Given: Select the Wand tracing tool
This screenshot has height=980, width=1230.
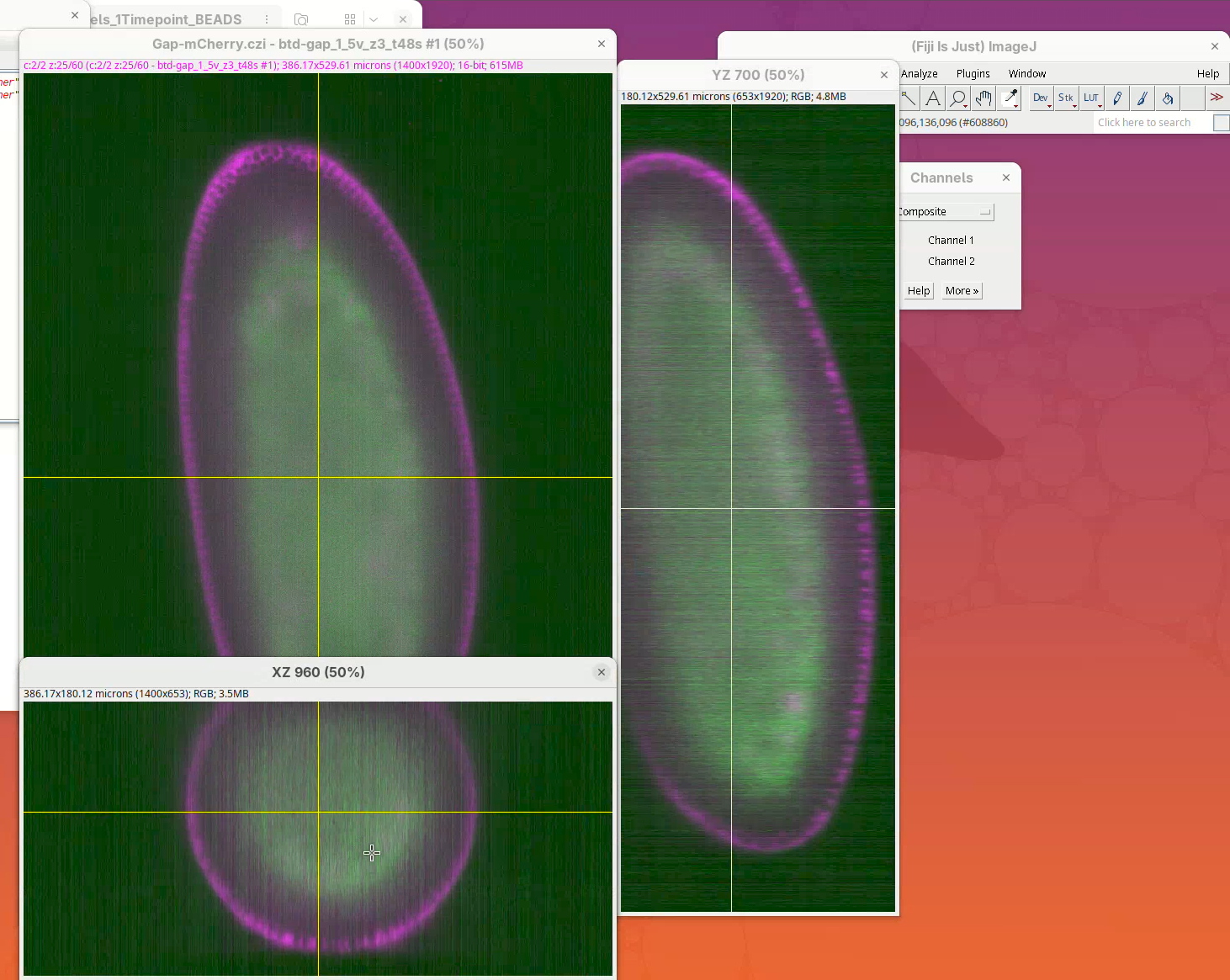Looking at the screenshot, I should click(x=909, y=98).
